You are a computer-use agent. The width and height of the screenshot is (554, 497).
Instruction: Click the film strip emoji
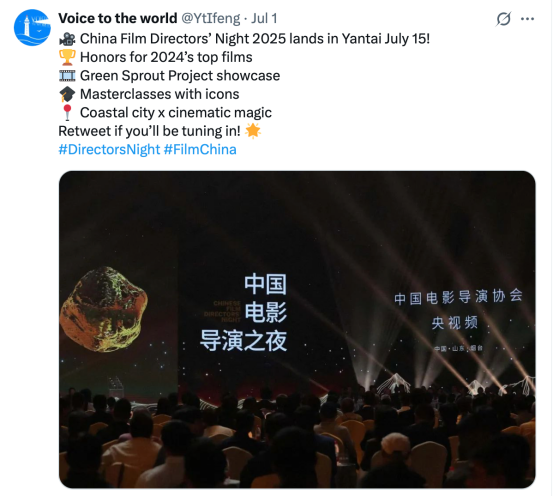(x=67, y=76)
